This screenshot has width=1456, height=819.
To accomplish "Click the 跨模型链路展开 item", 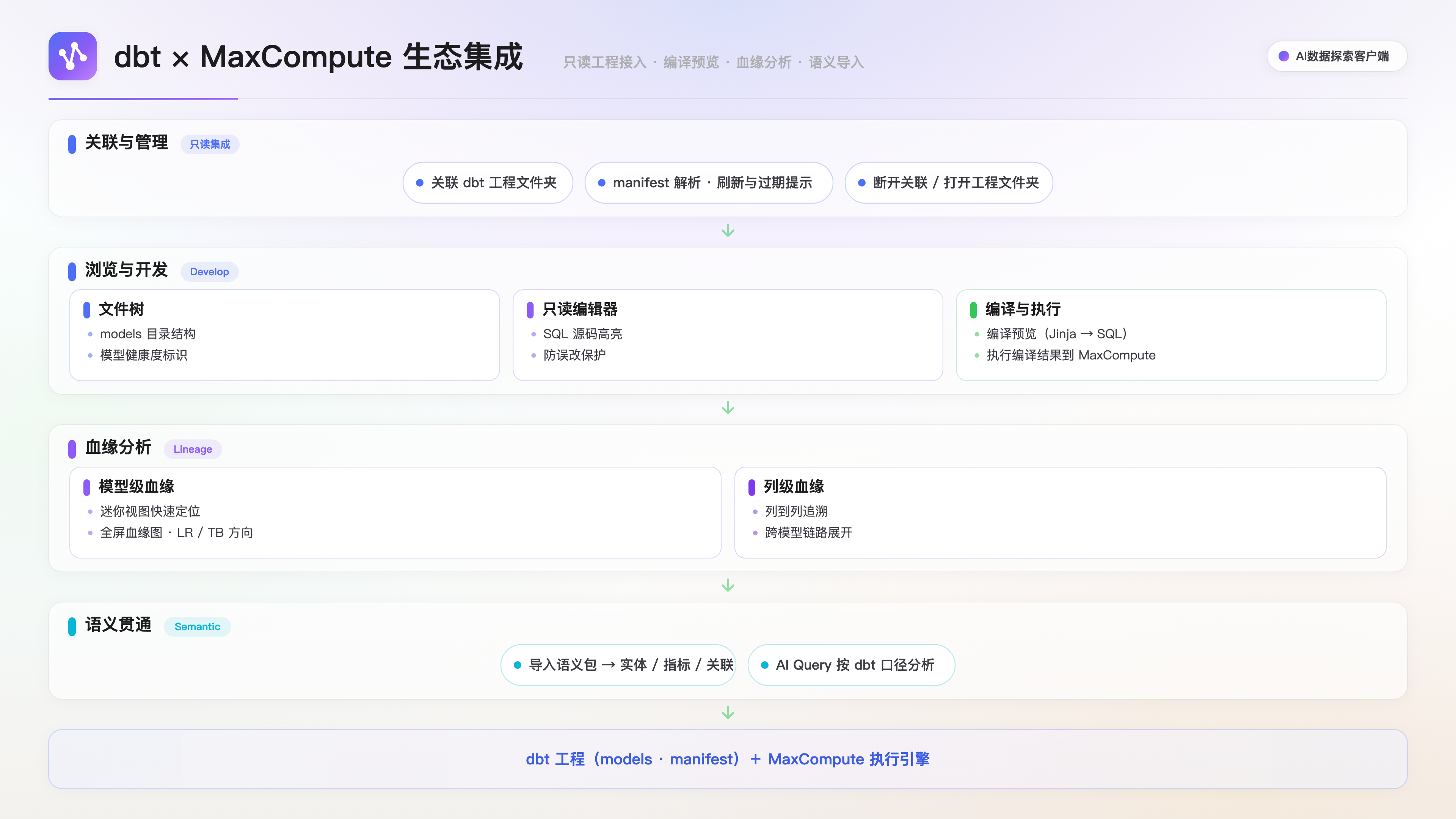I will [x=808, y=532].
